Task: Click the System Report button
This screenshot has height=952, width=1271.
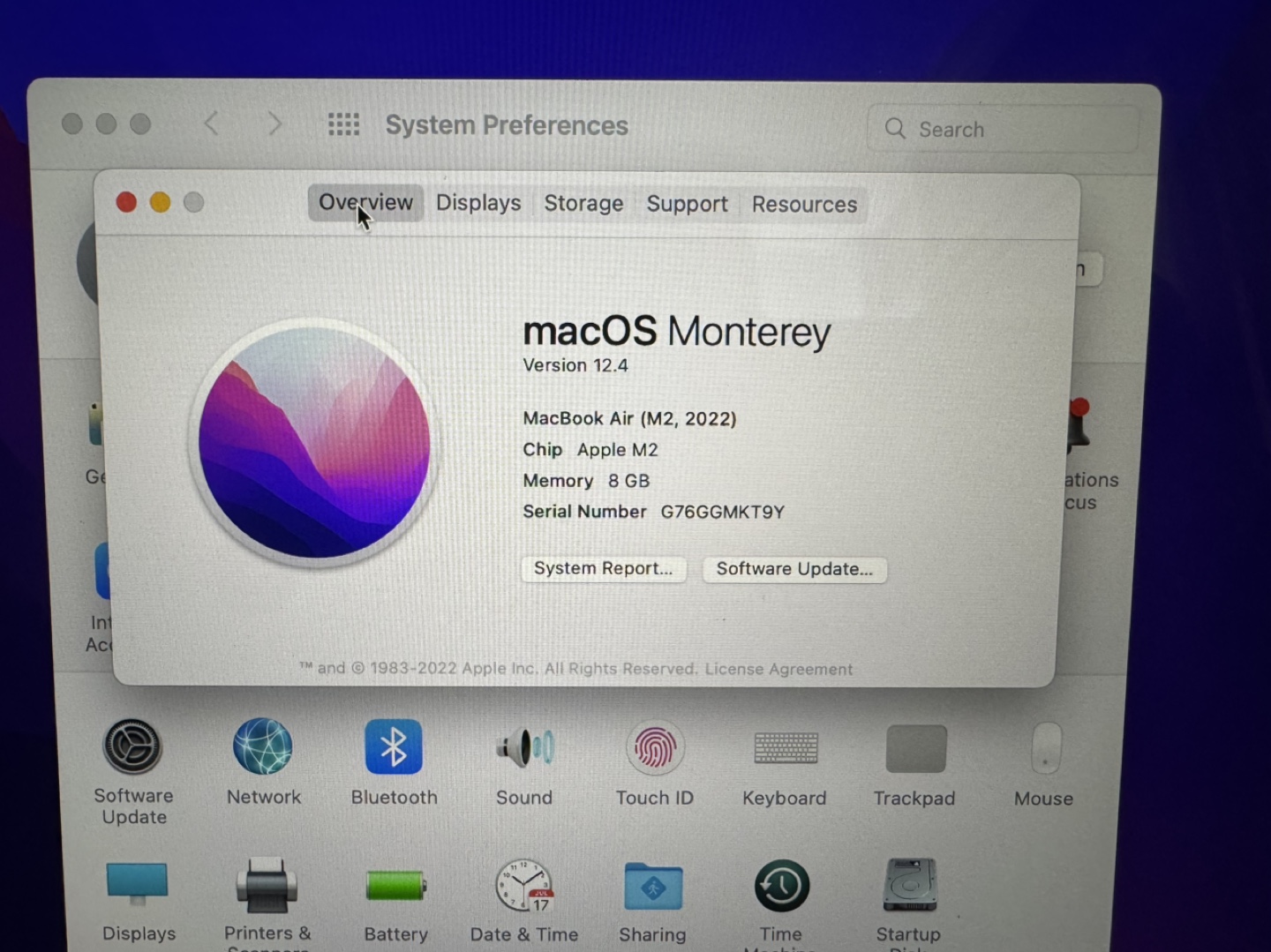Action: [604, 569]
